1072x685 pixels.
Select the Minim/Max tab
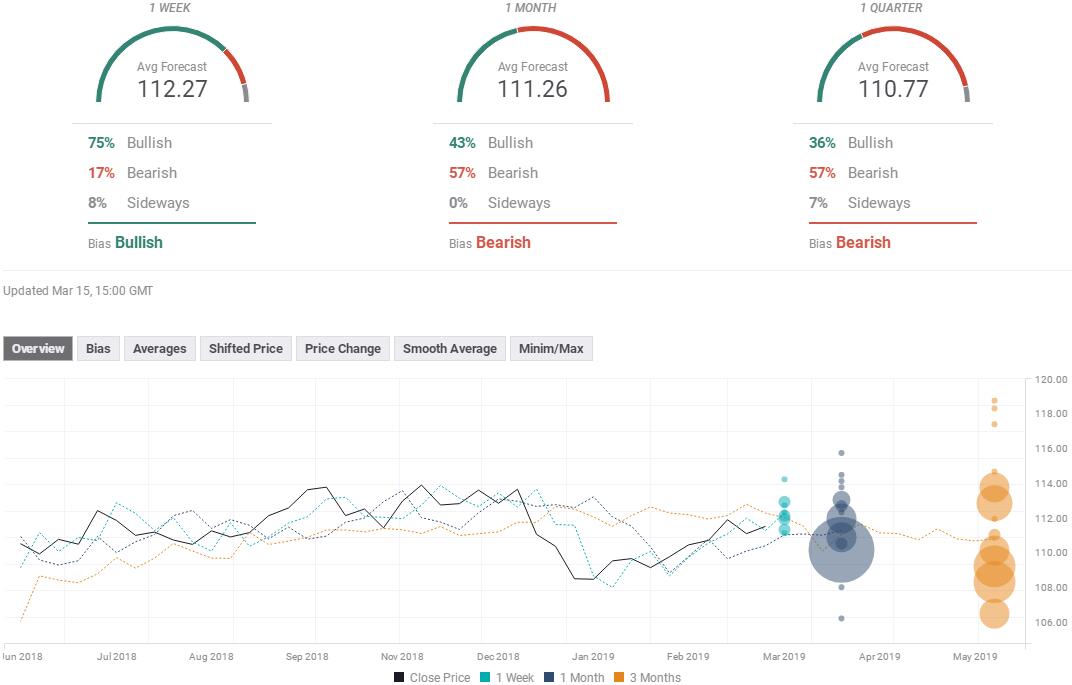[x=551, y=348]
